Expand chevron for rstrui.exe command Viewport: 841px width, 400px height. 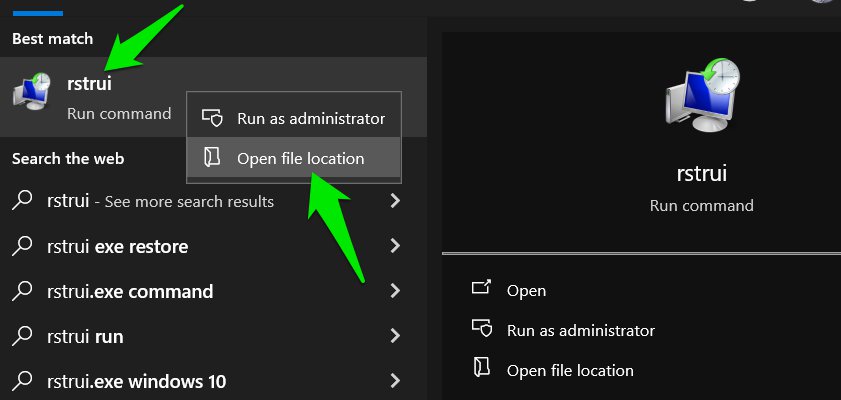click(395, 291)
